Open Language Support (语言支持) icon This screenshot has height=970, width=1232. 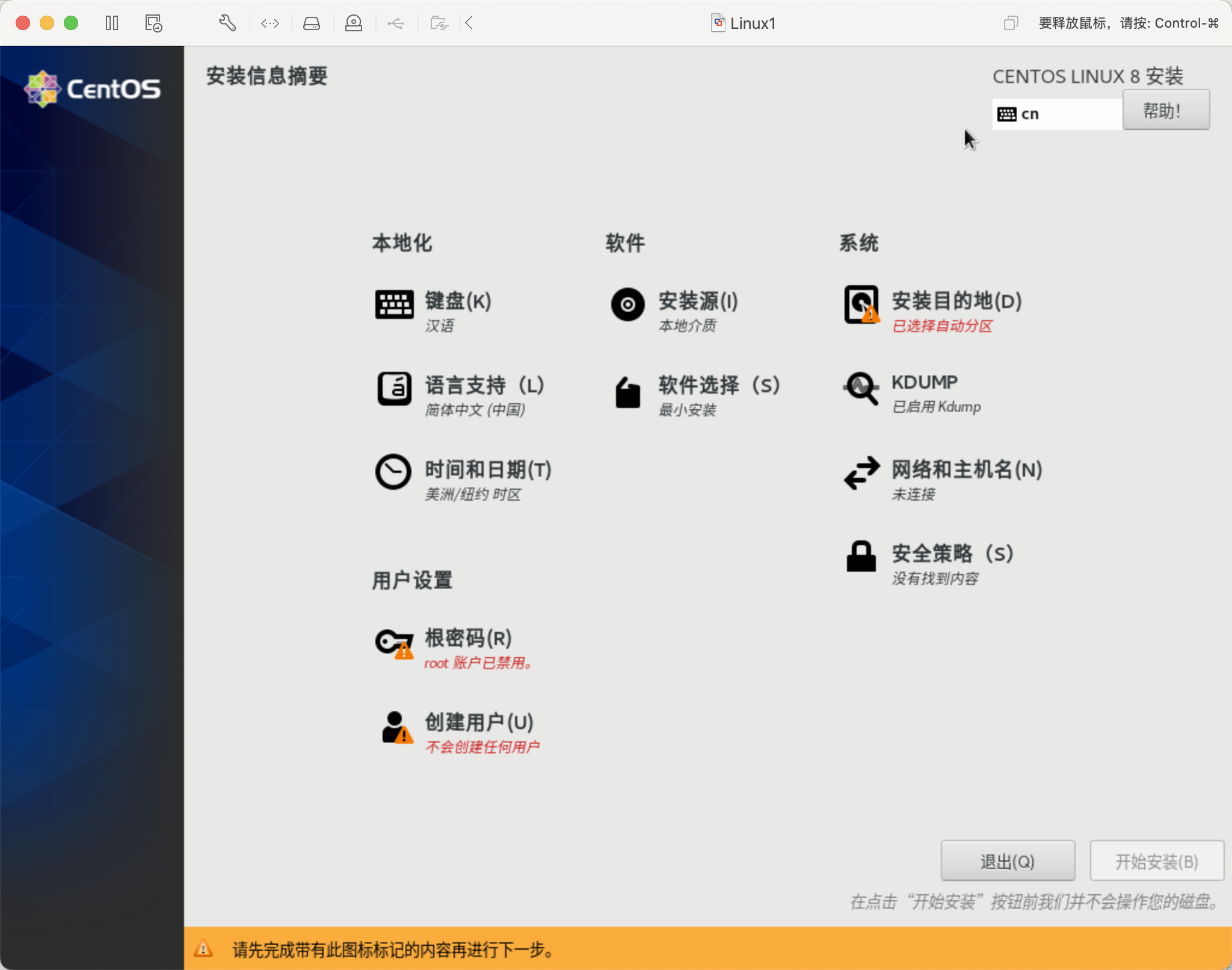[394, 389]
